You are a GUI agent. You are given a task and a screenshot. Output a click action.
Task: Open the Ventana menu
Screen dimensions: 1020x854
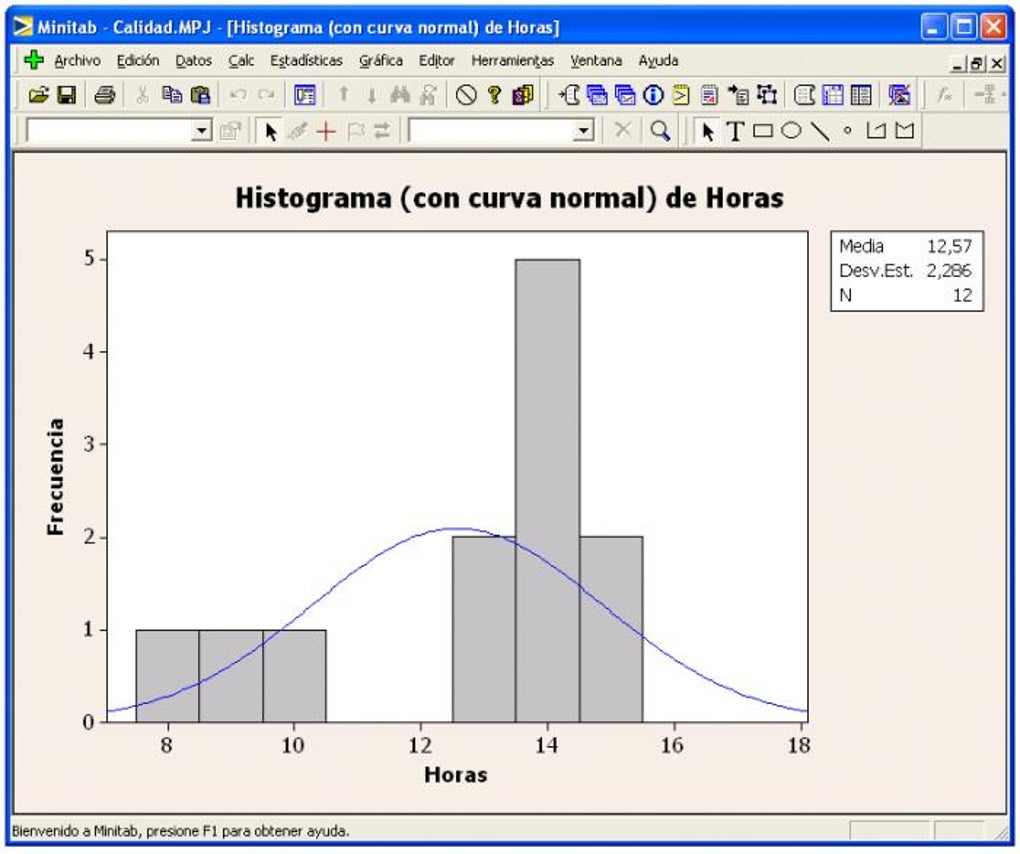point(596,60)
